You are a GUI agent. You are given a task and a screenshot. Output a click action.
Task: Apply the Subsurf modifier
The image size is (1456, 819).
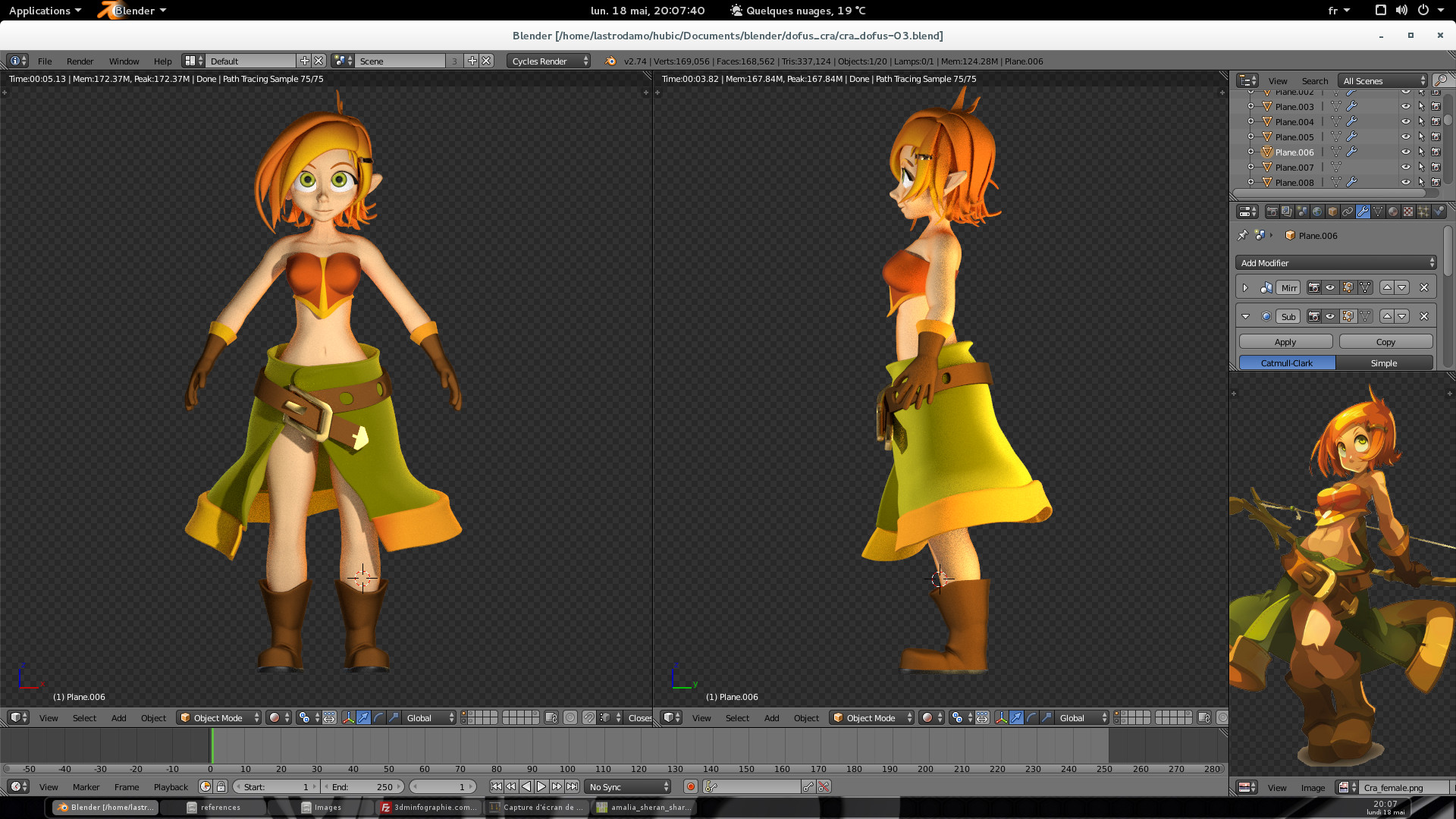point(1285,342)
